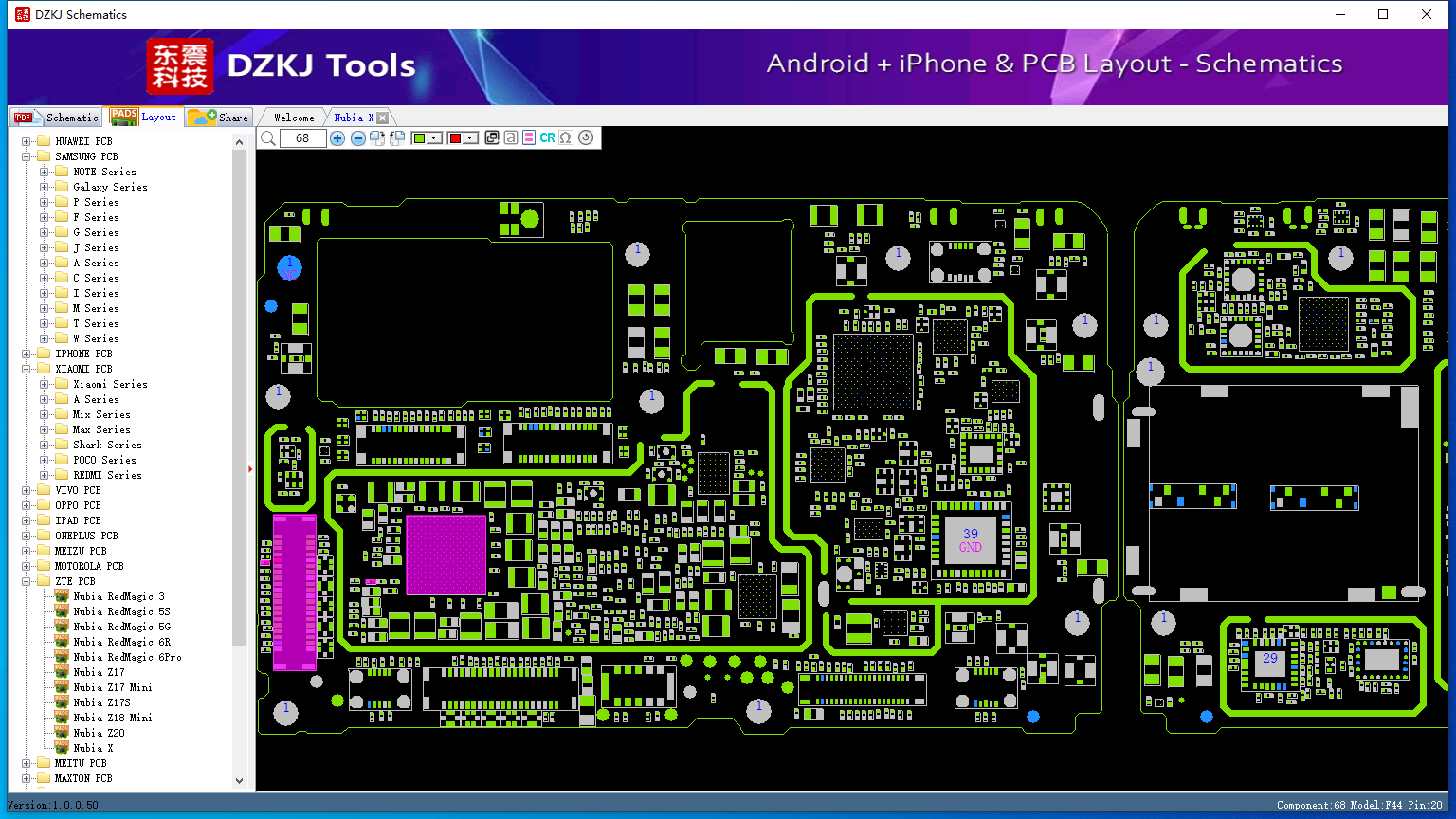This screenshot has width=1456, height=819.
Task: Collapse the SAMSUNG PCB folder
Action: [x=27, y=156]
